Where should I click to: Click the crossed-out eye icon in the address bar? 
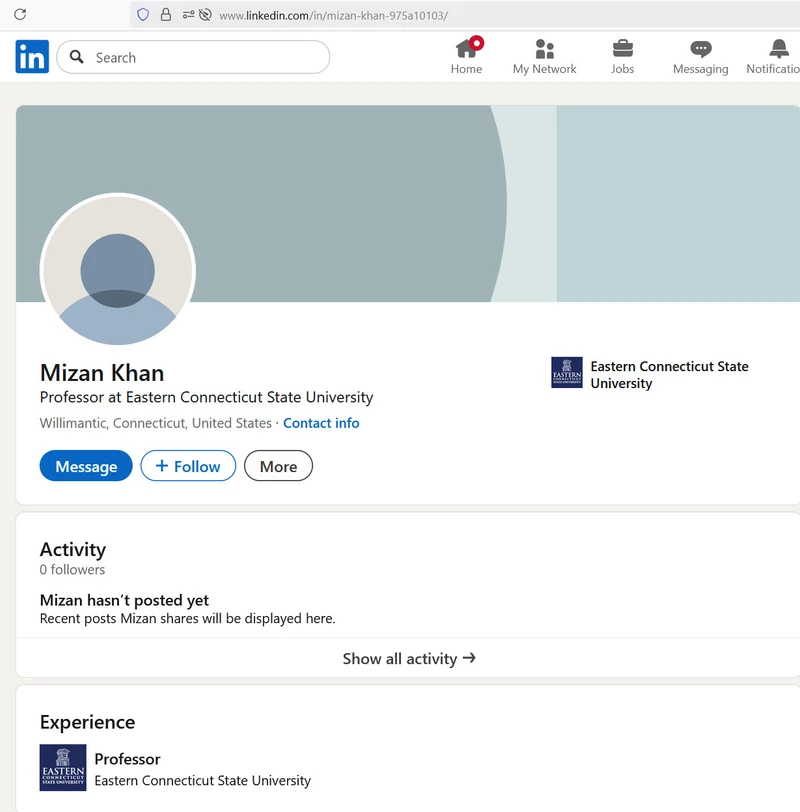click(x=205, y=14)
